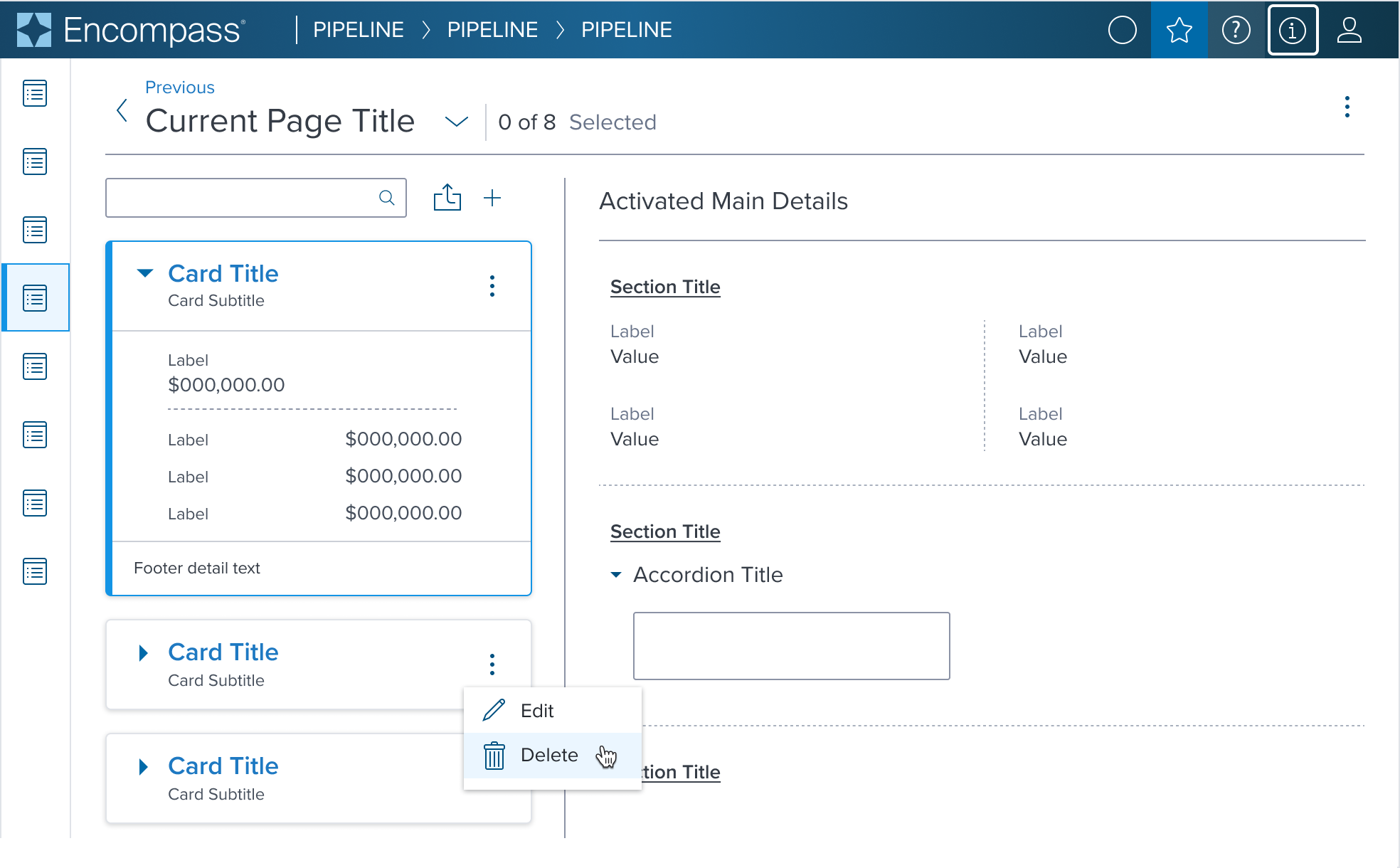The height and width of the screenshot is (868, 1400).
Task: Click the export/share upload icon
Action: tap(447, 196)
